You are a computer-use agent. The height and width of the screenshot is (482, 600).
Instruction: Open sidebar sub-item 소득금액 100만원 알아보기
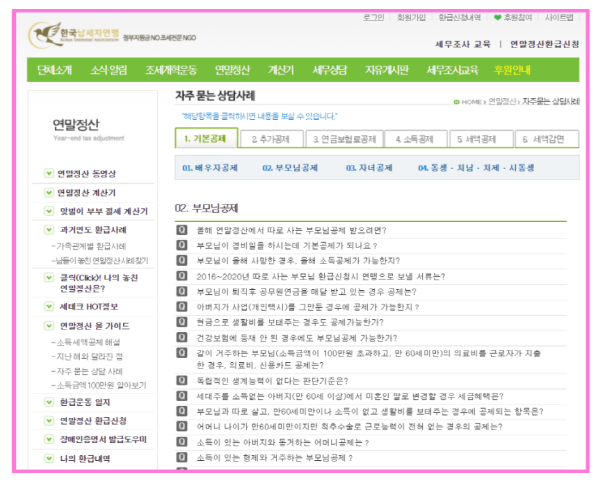coord(99,385)
